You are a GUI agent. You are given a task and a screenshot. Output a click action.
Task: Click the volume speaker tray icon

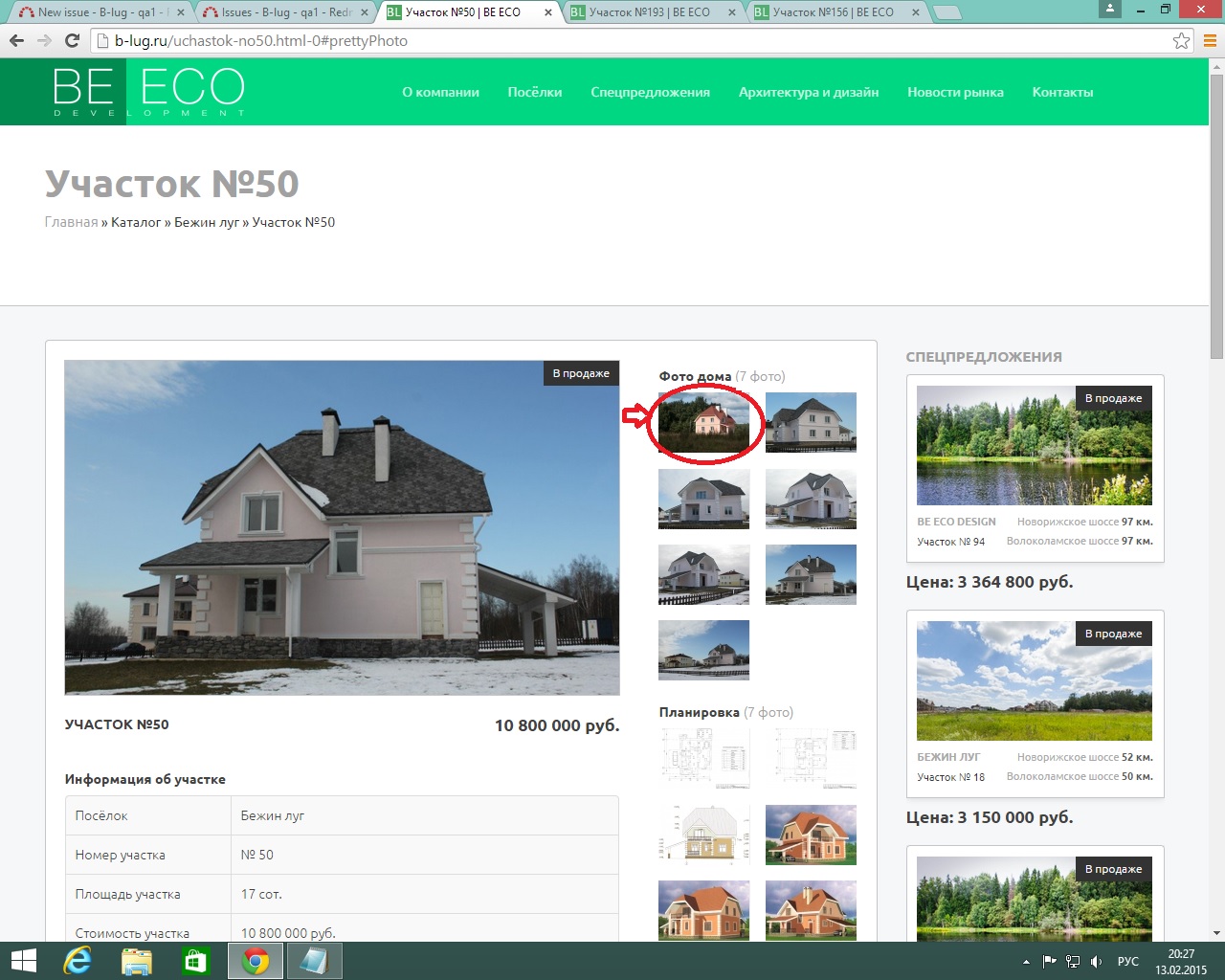tap(1097, 961)
